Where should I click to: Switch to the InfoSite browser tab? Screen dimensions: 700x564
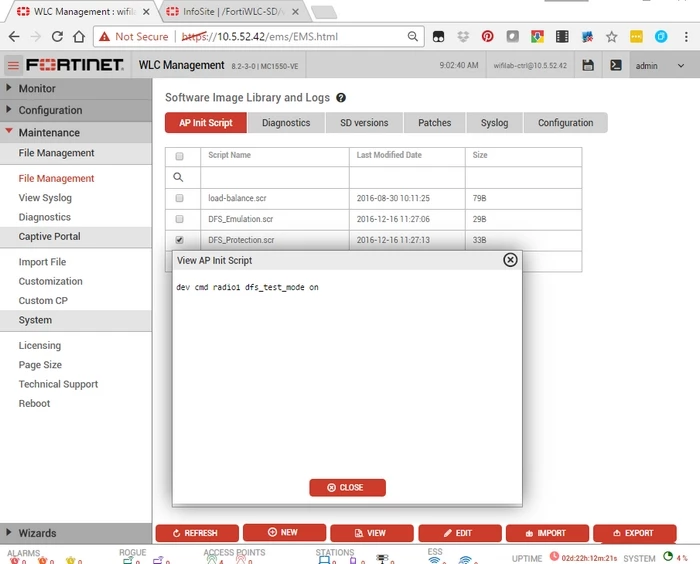pyautogui.click(x=233, y=12)
